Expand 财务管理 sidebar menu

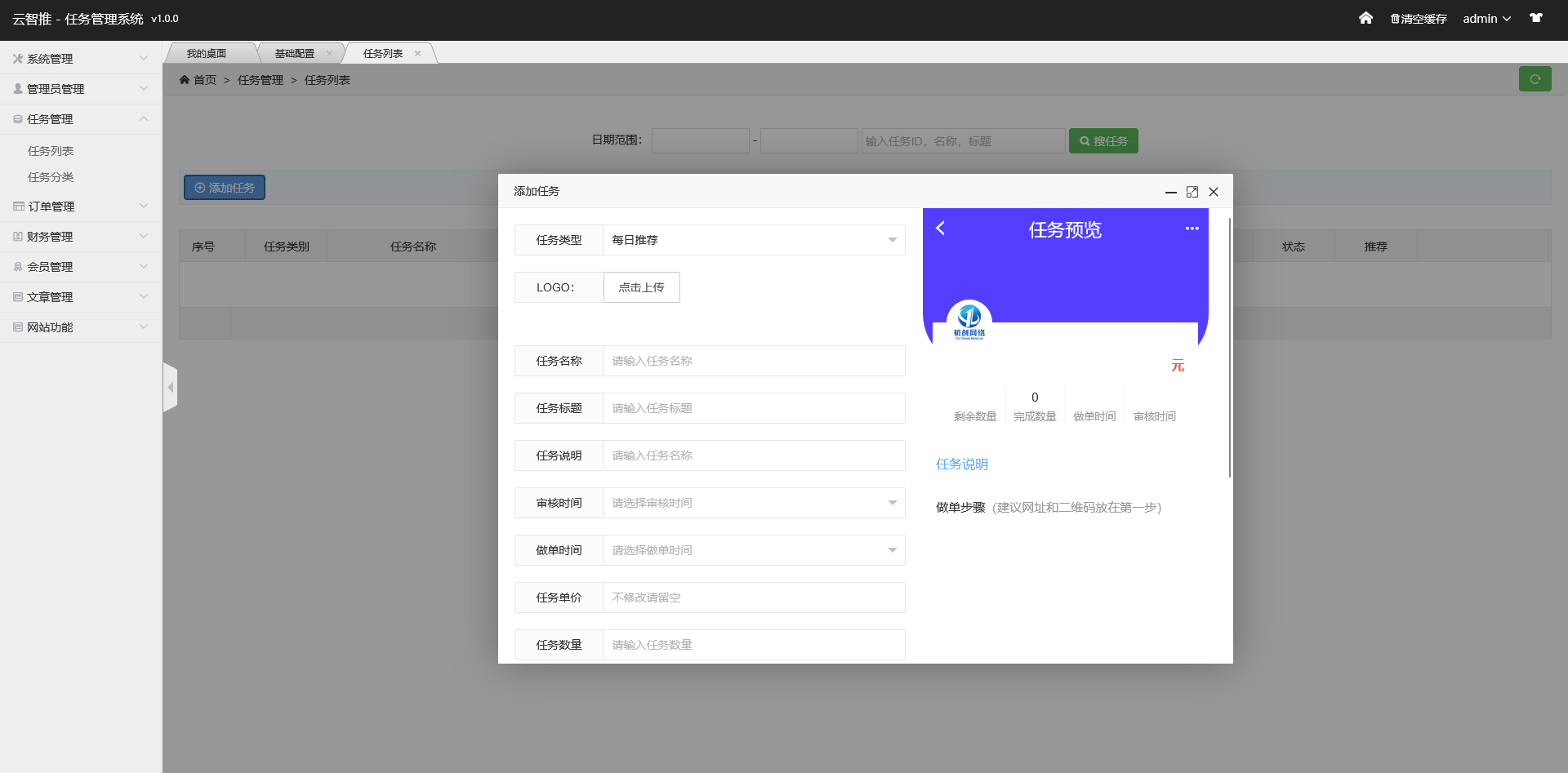[80, 237]
